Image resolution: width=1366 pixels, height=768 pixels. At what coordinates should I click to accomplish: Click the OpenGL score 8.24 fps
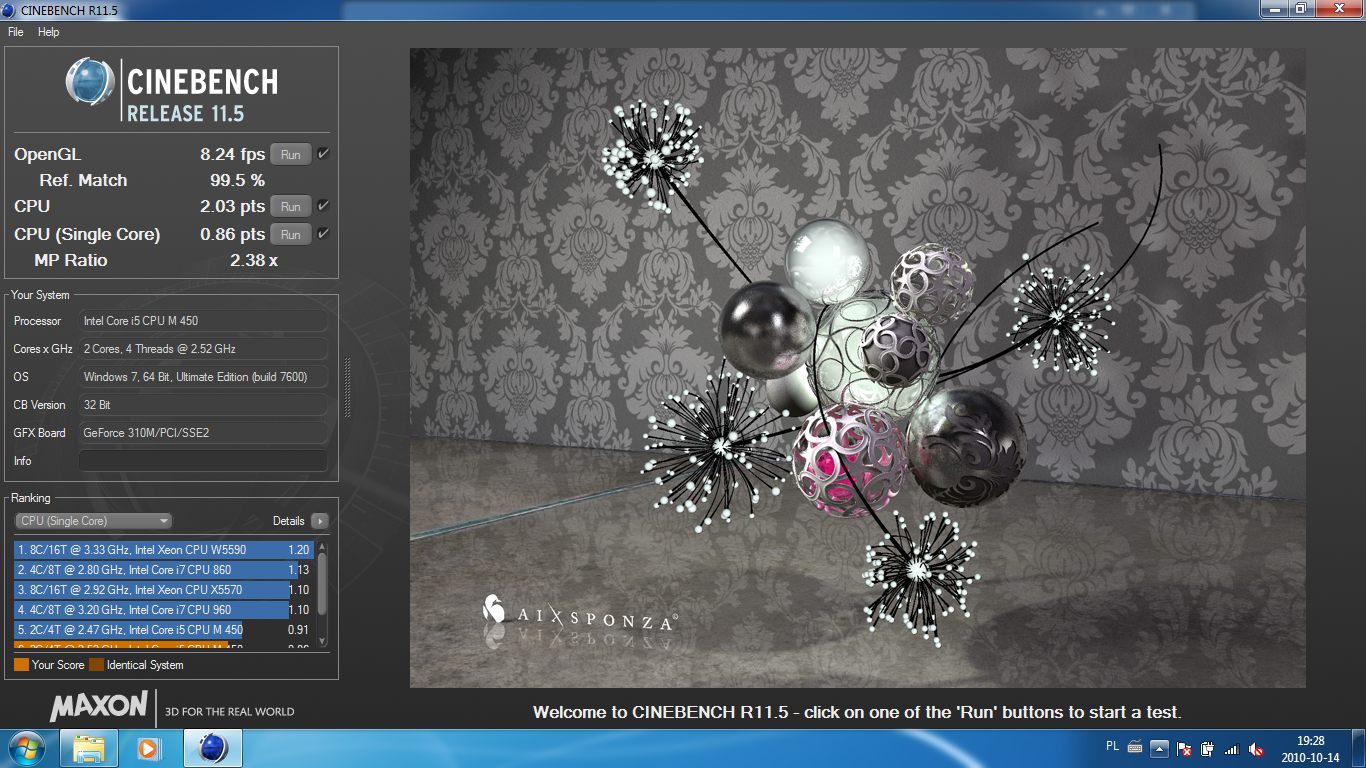tap(233, 155)
